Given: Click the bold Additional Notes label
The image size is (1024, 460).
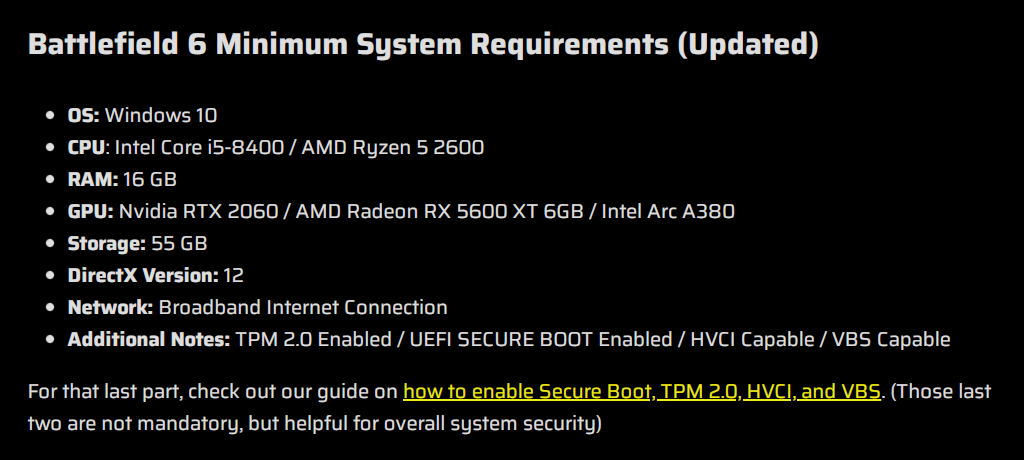Looking at the screenshot, I should pyautogui.click(x=149, y=339).
